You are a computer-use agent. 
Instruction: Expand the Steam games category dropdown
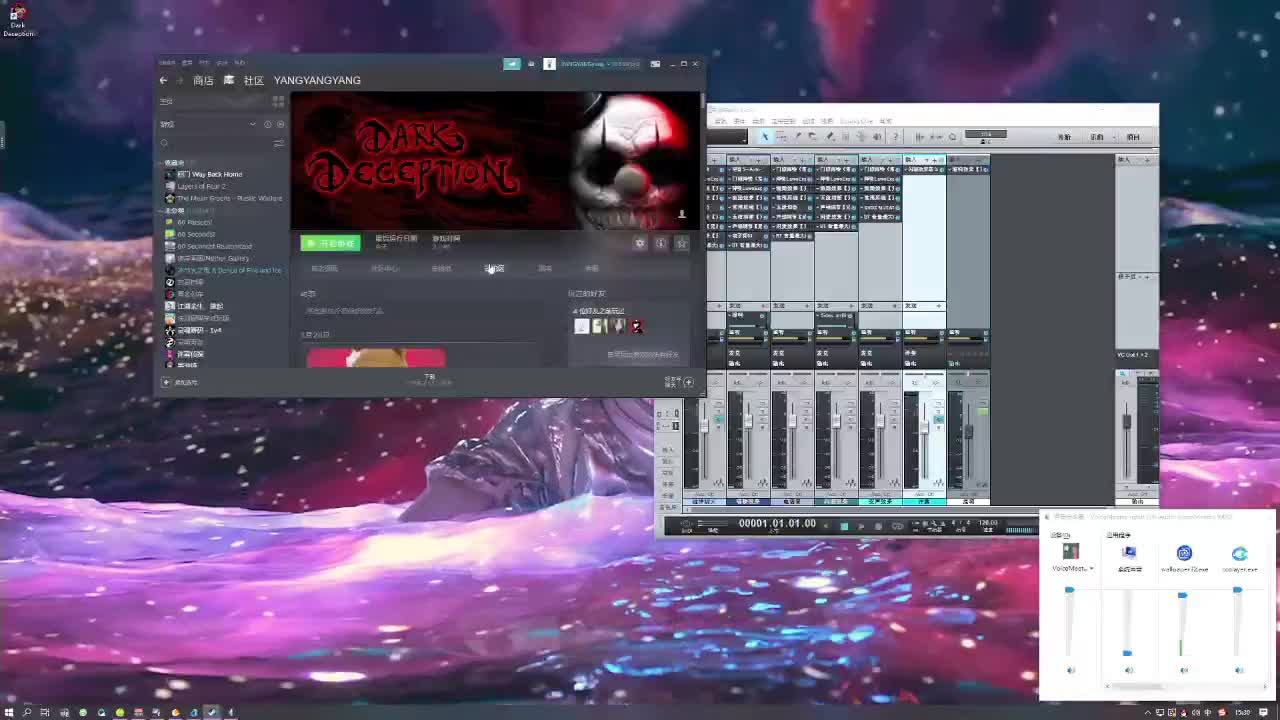(x=252, y=124)
